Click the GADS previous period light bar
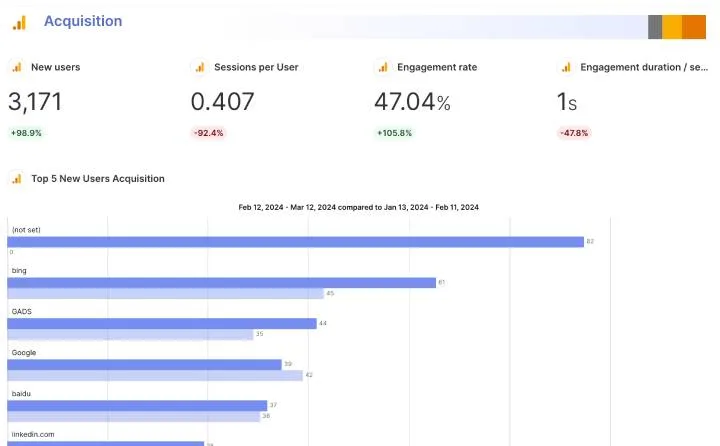 click(x=130, y=334)
